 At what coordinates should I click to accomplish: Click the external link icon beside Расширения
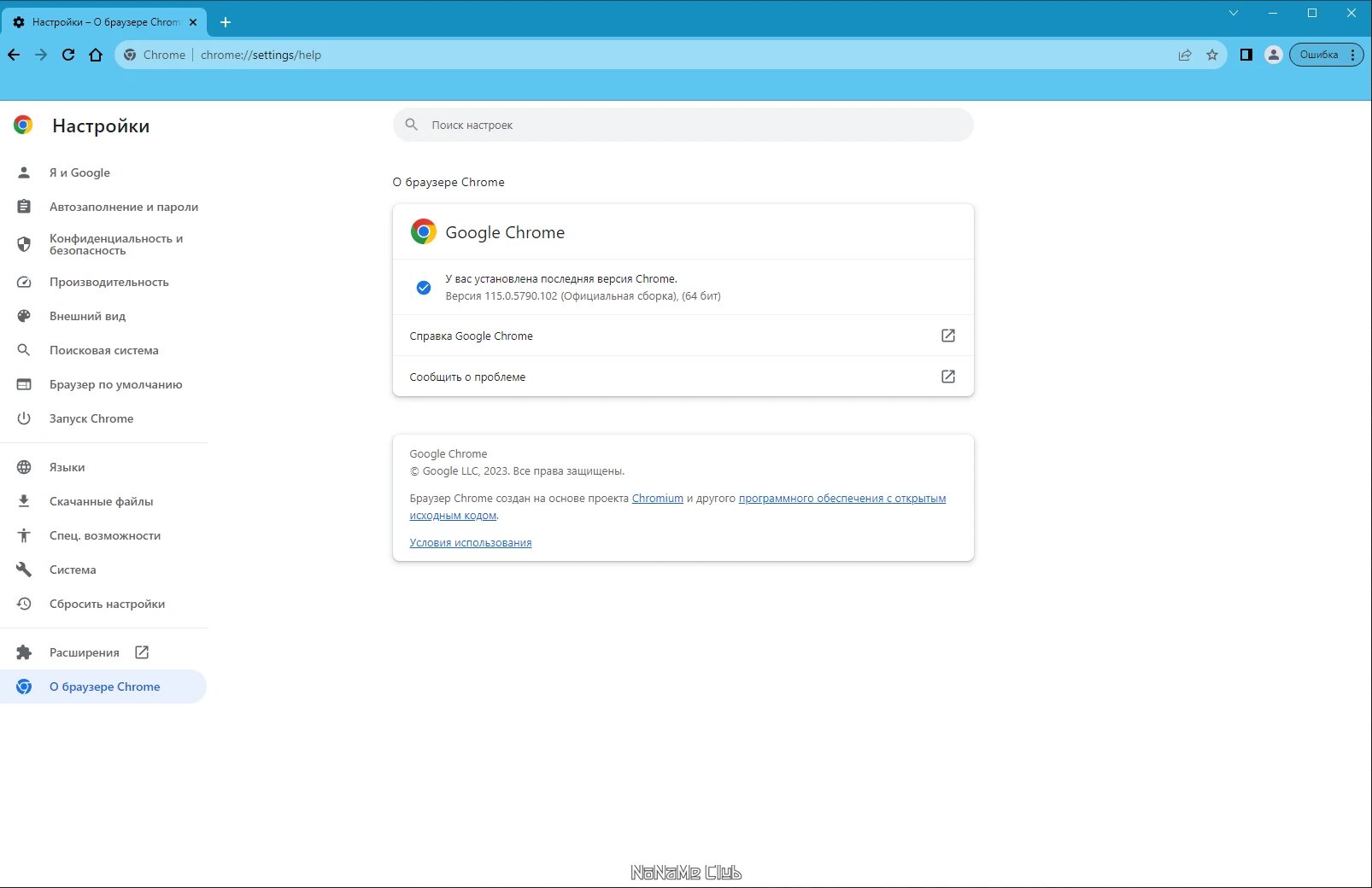click(142, 652)
